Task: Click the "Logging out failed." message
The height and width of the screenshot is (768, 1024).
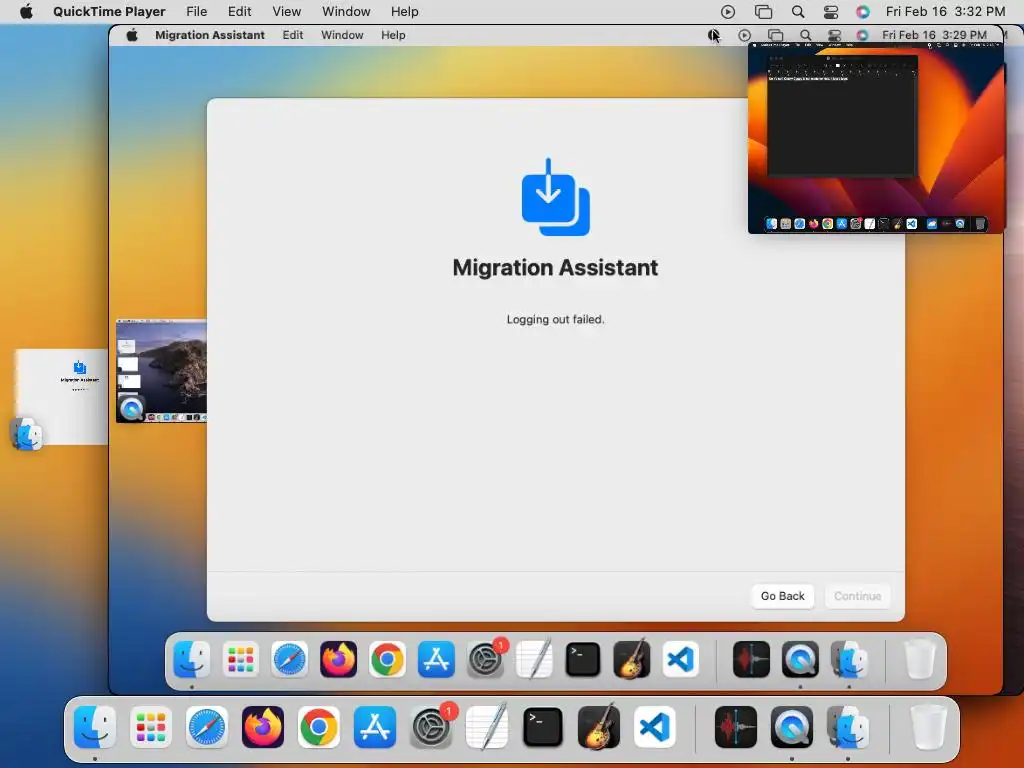Action: [x=555, y=319]
